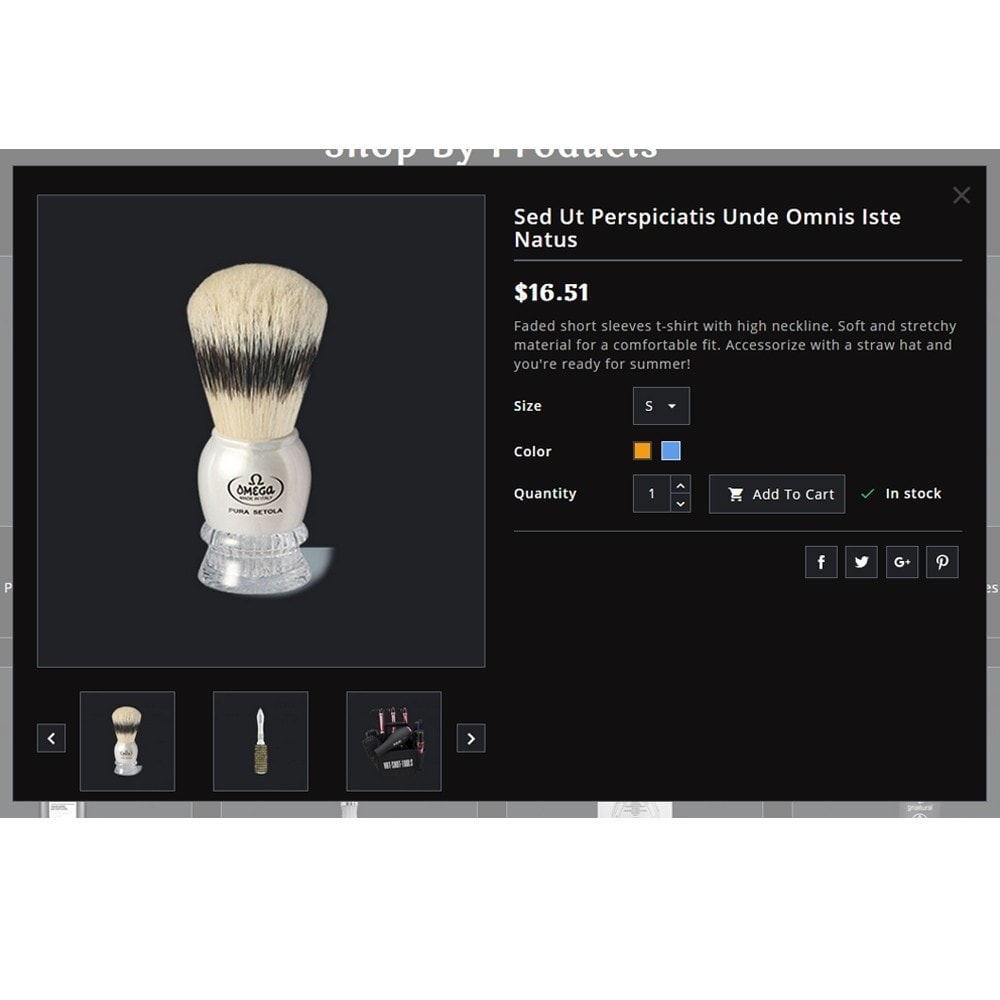Decrease quantity with down arrow
Viewport: 1000px width, 1000px height.
click(x=680, y=503)
